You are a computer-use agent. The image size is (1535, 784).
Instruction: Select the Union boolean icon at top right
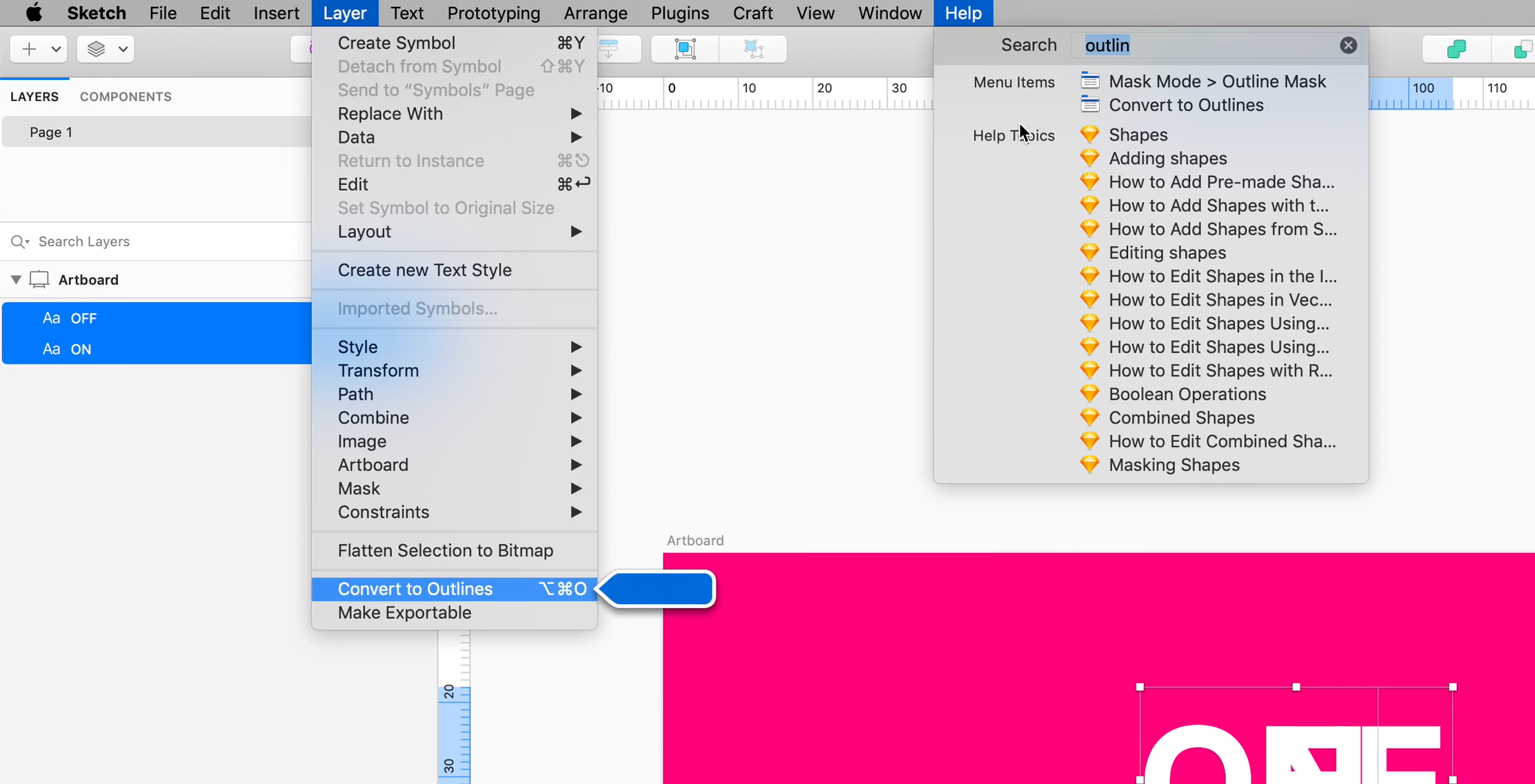[1456, 48]
